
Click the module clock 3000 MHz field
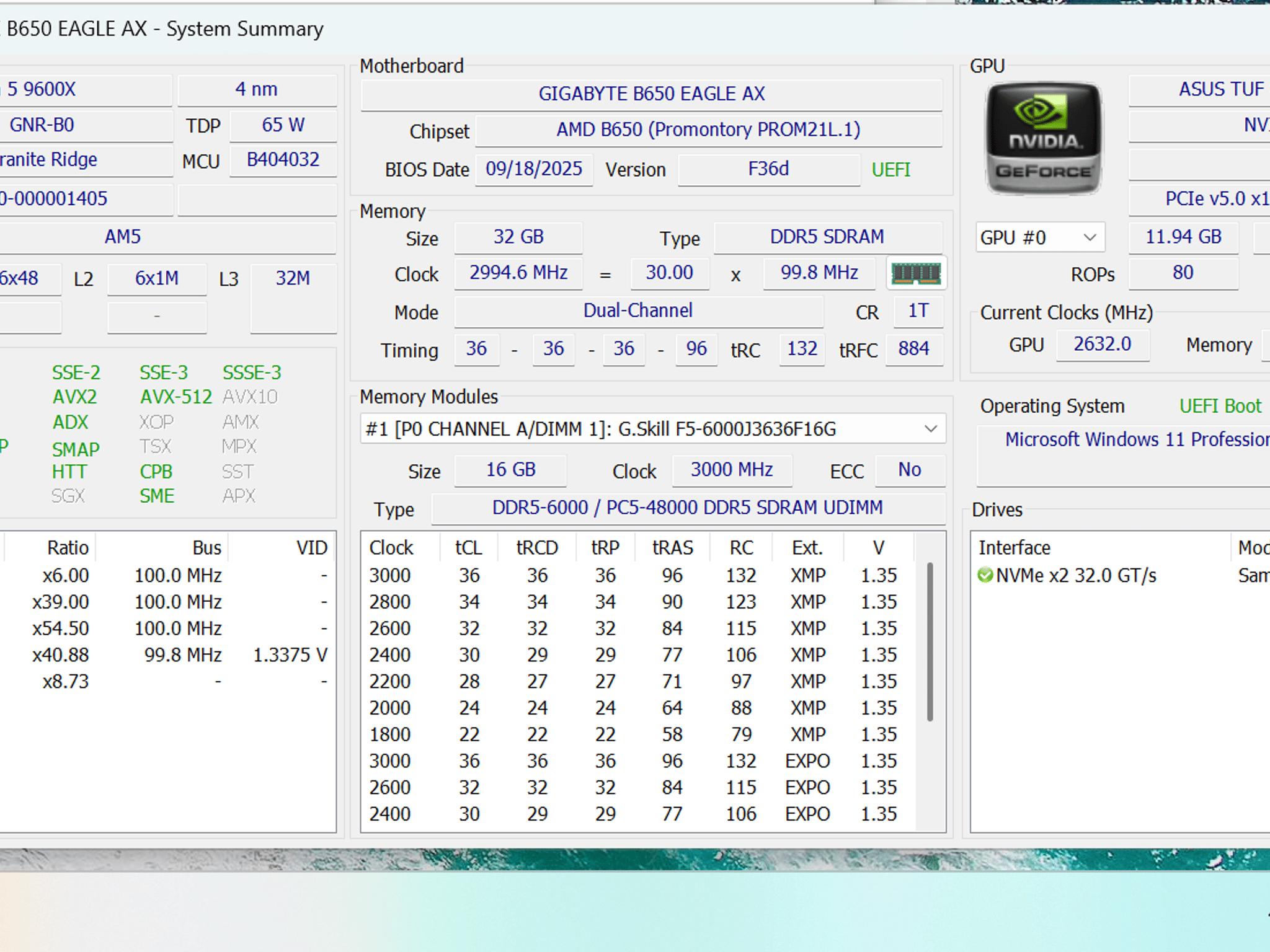tap(732, 470)
